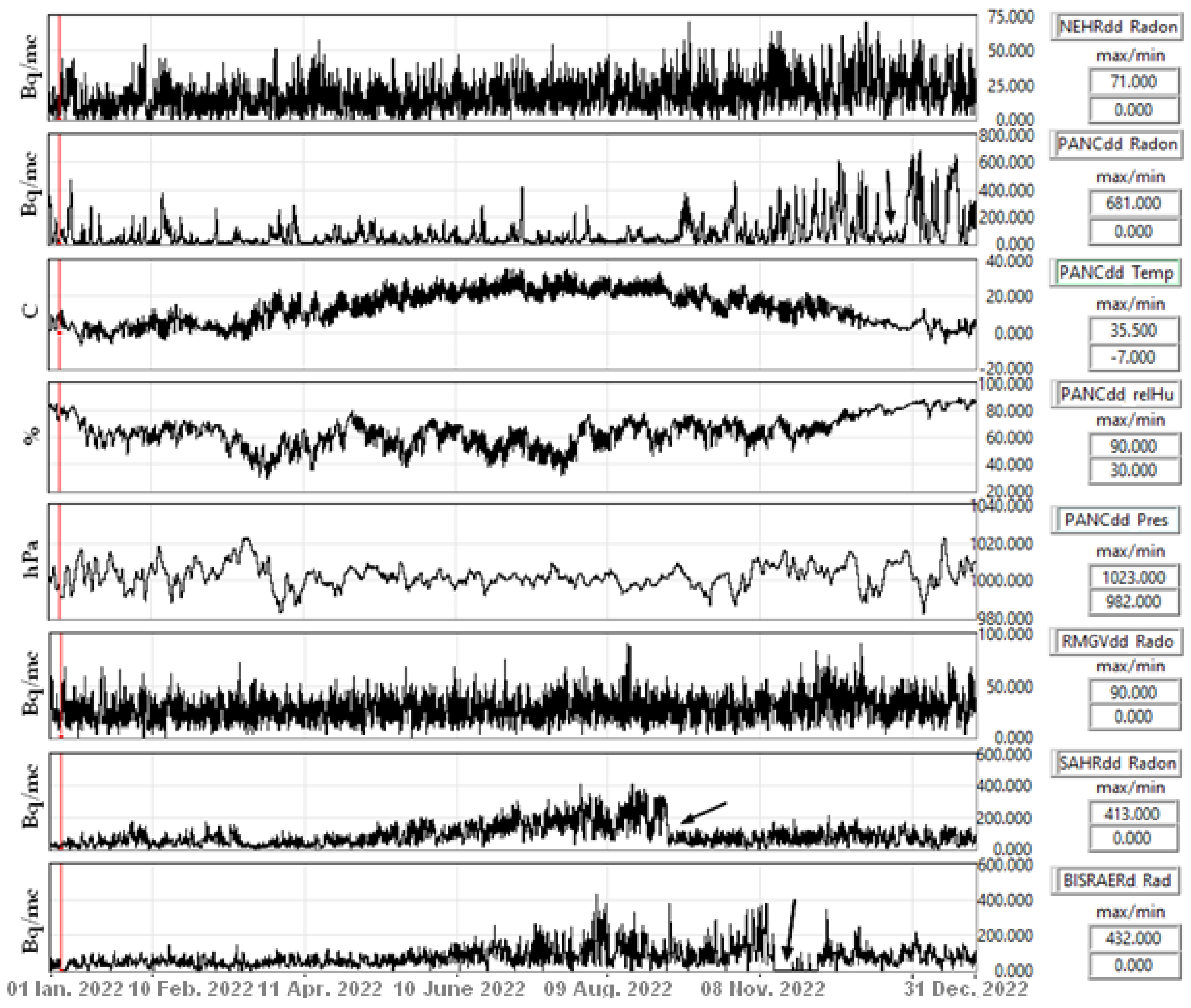Click the NEHRdd Radon channel label

coord(1117,27)
